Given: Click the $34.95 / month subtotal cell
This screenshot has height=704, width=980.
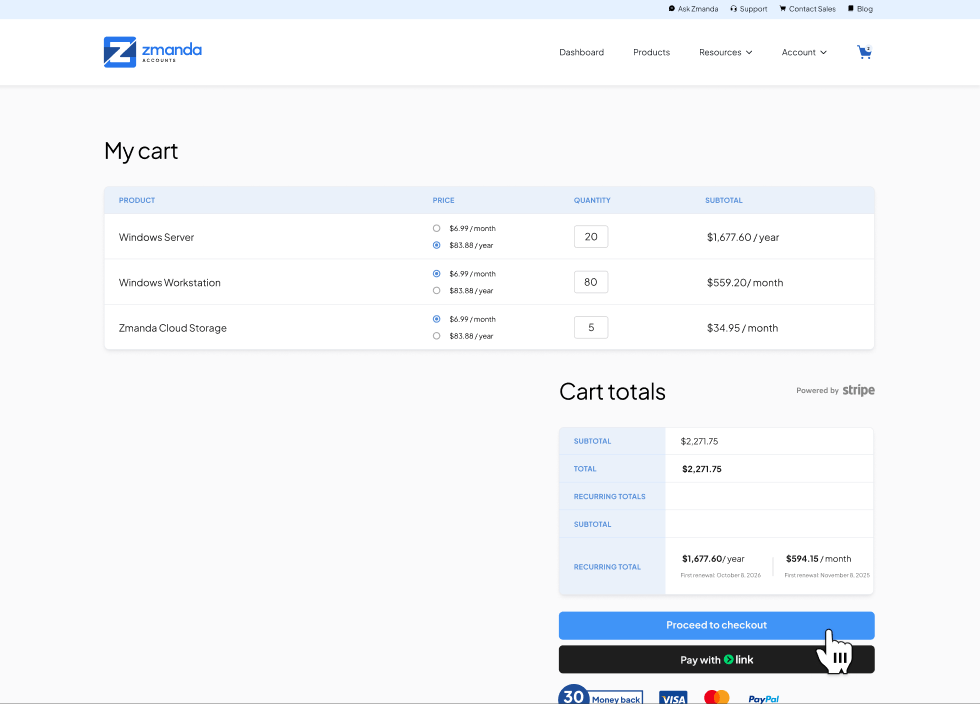Looking at the screenshot, I should tap(742, 328).
